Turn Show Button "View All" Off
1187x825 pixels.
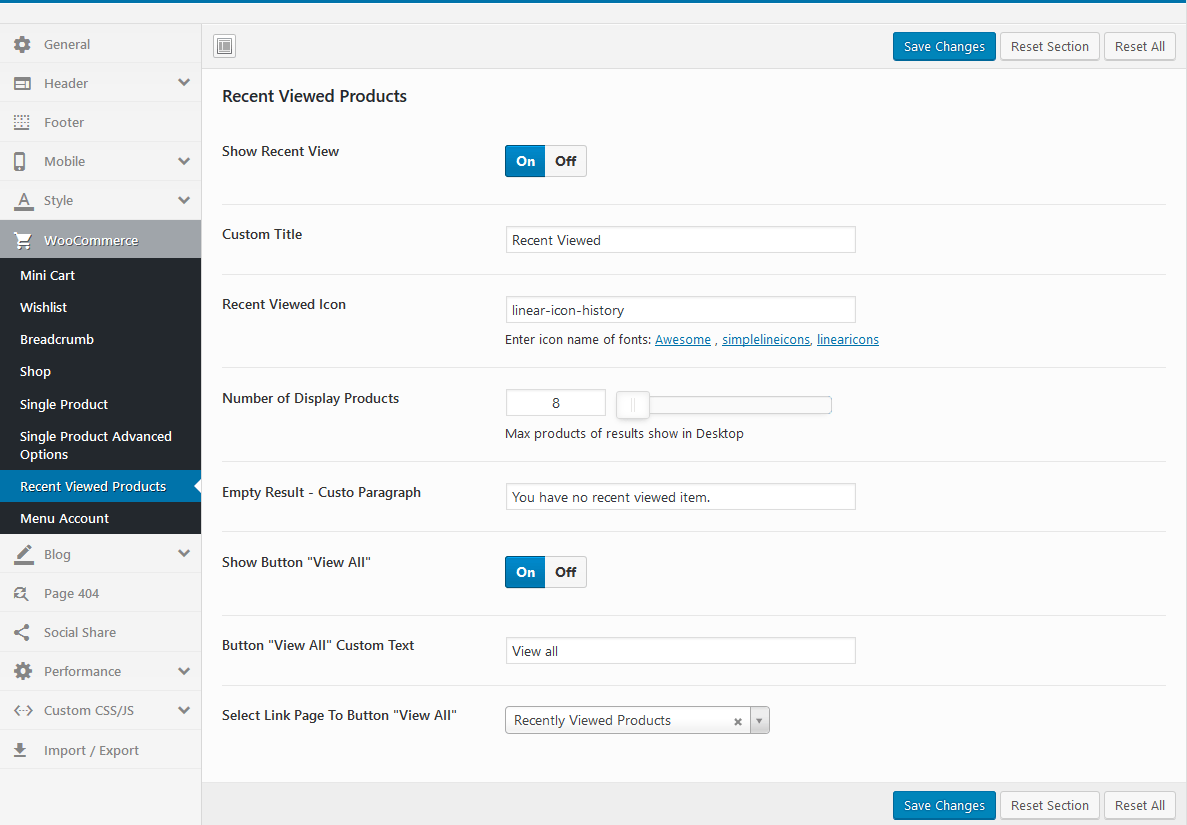565,572
